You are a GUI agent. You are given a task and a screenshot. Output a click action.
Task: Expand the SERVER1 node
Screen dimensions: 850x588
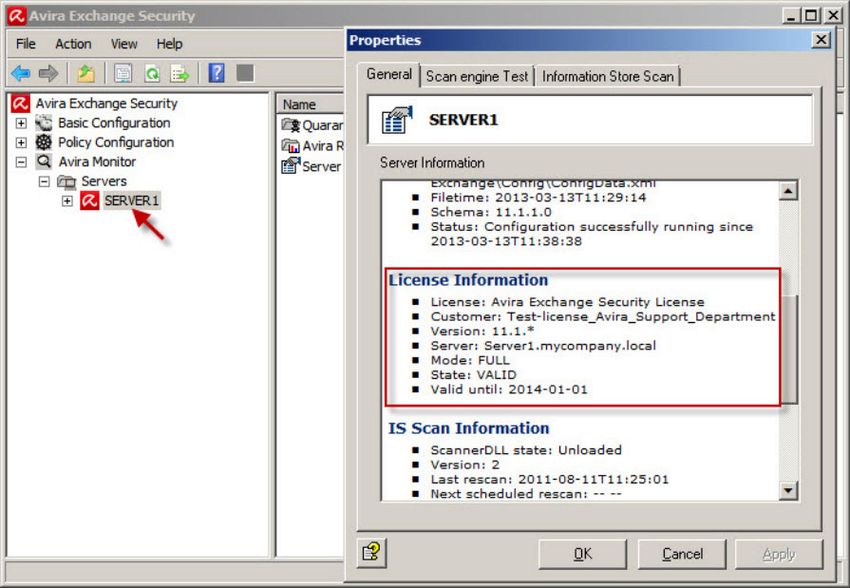click(x=67, y=201)
